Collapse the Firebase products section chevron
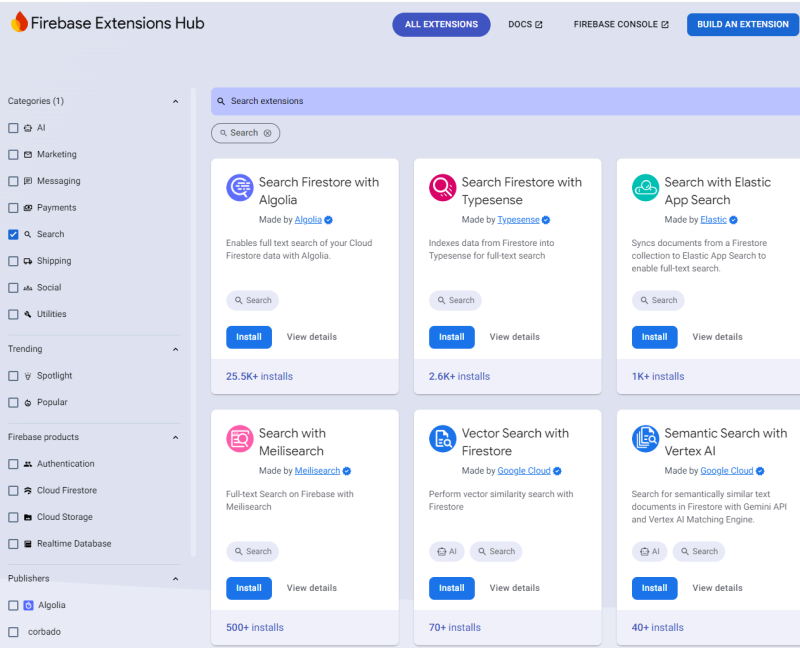 [176, 437]
